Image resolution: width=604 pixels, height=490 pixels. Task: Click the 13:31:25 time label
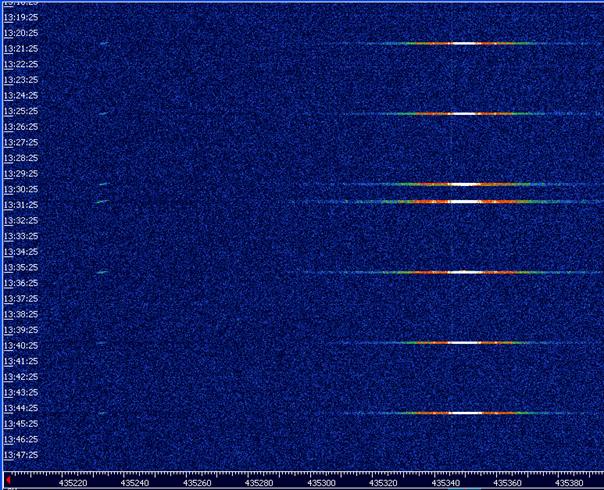click(x=21, y=205)
